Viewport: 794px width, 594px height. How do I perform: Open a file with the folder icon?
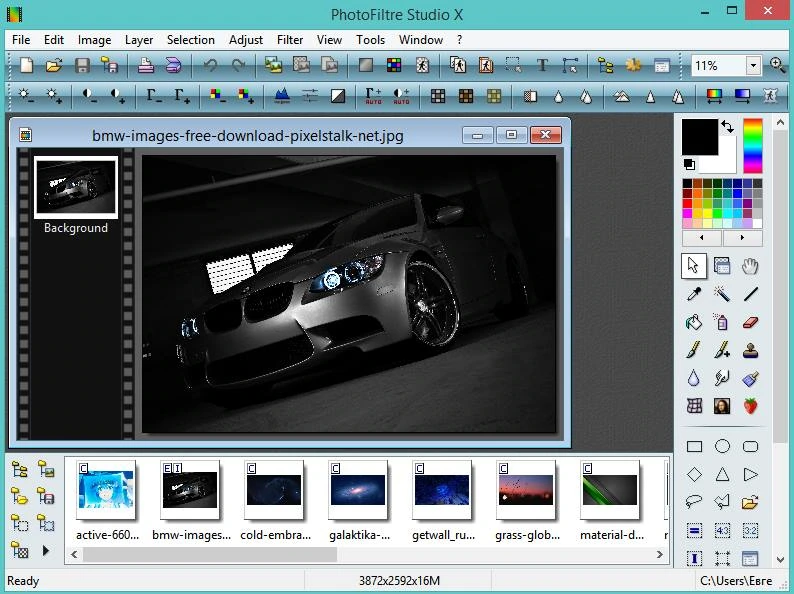(x=54, y=65)
